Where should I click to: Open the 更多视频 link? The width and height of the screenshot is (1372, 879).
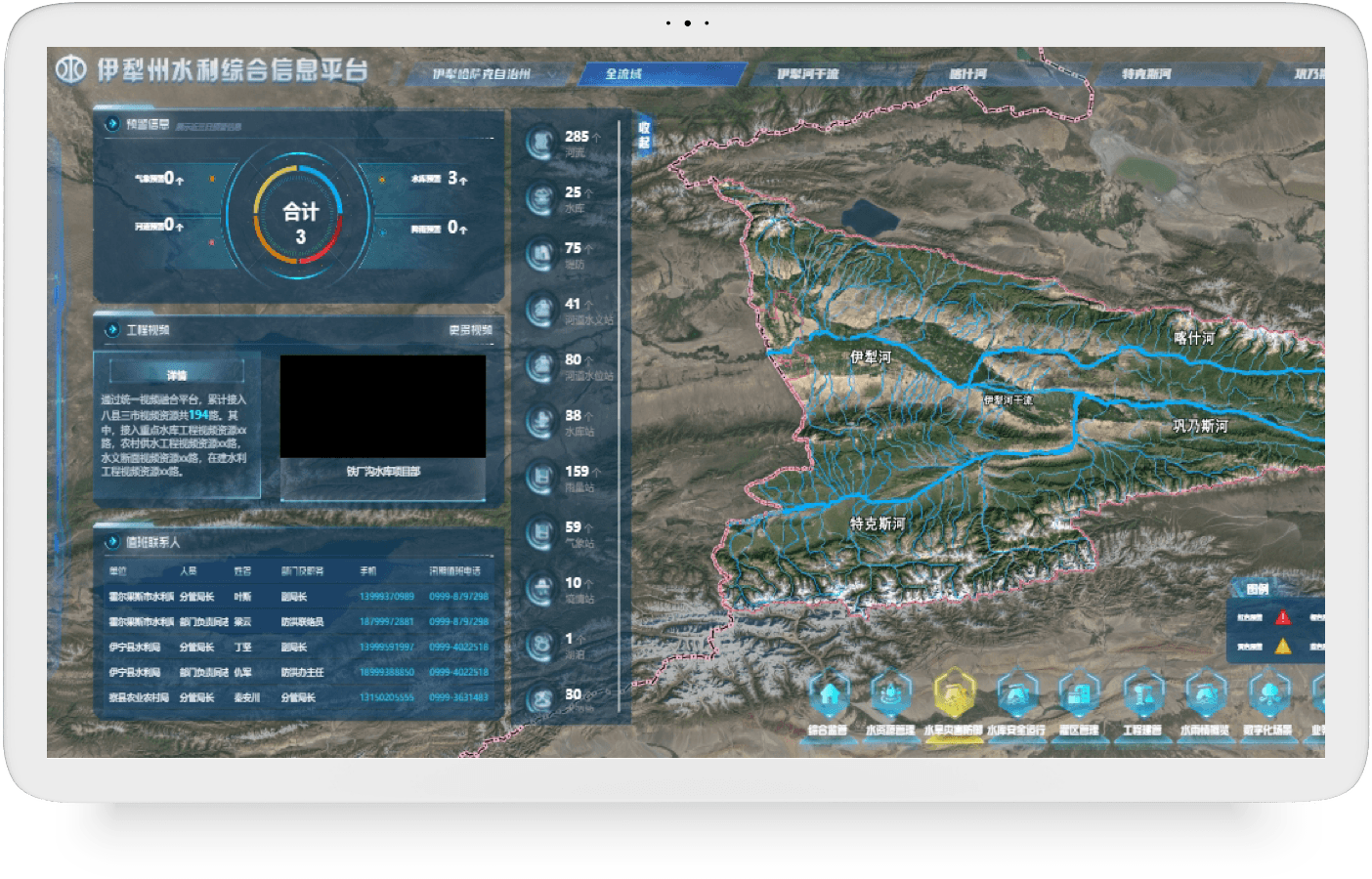[471, 330]
